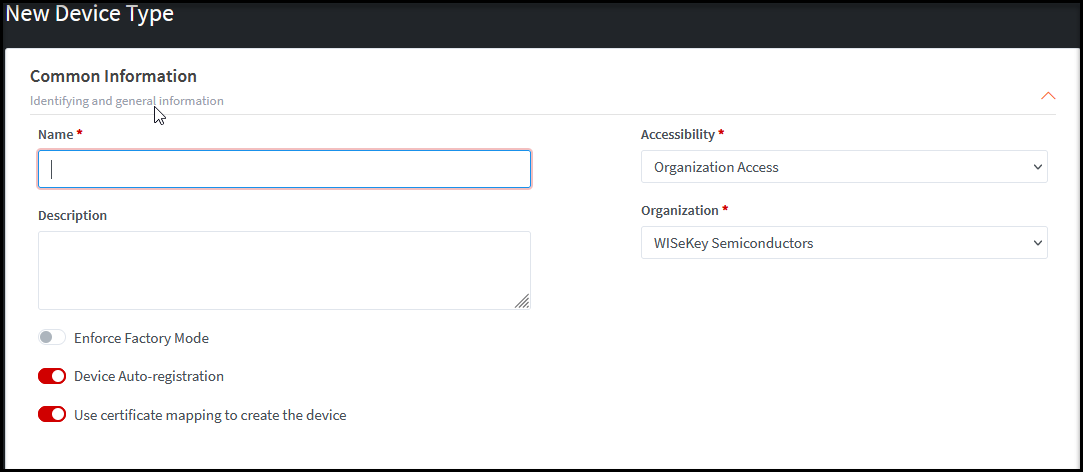Click the Device Auto-registration label text
1083x472 pixels.
[149, 376]
